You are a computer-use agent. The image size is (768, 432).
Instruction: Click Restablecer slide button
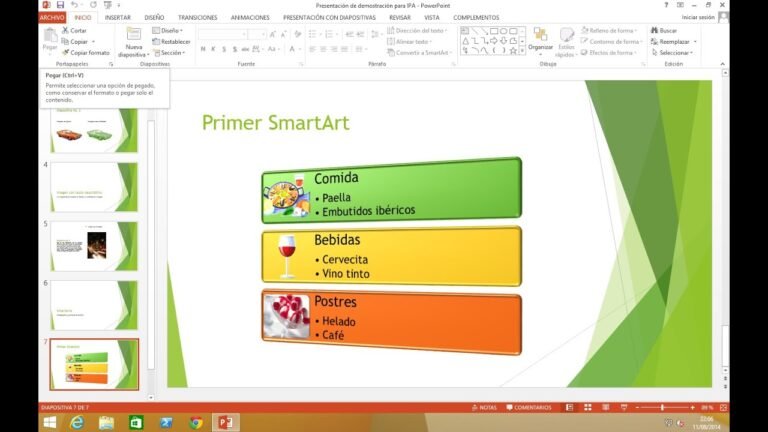tap(171, 42)
